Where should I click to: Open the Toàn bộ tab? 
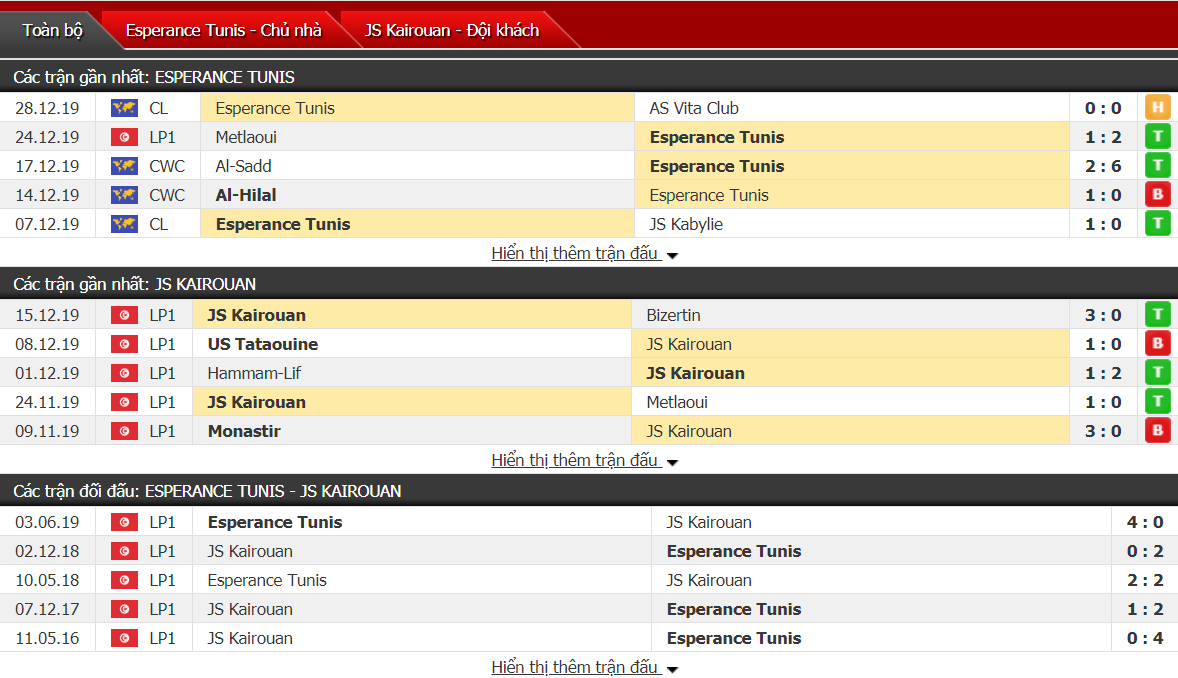click(x=53, y=30)
